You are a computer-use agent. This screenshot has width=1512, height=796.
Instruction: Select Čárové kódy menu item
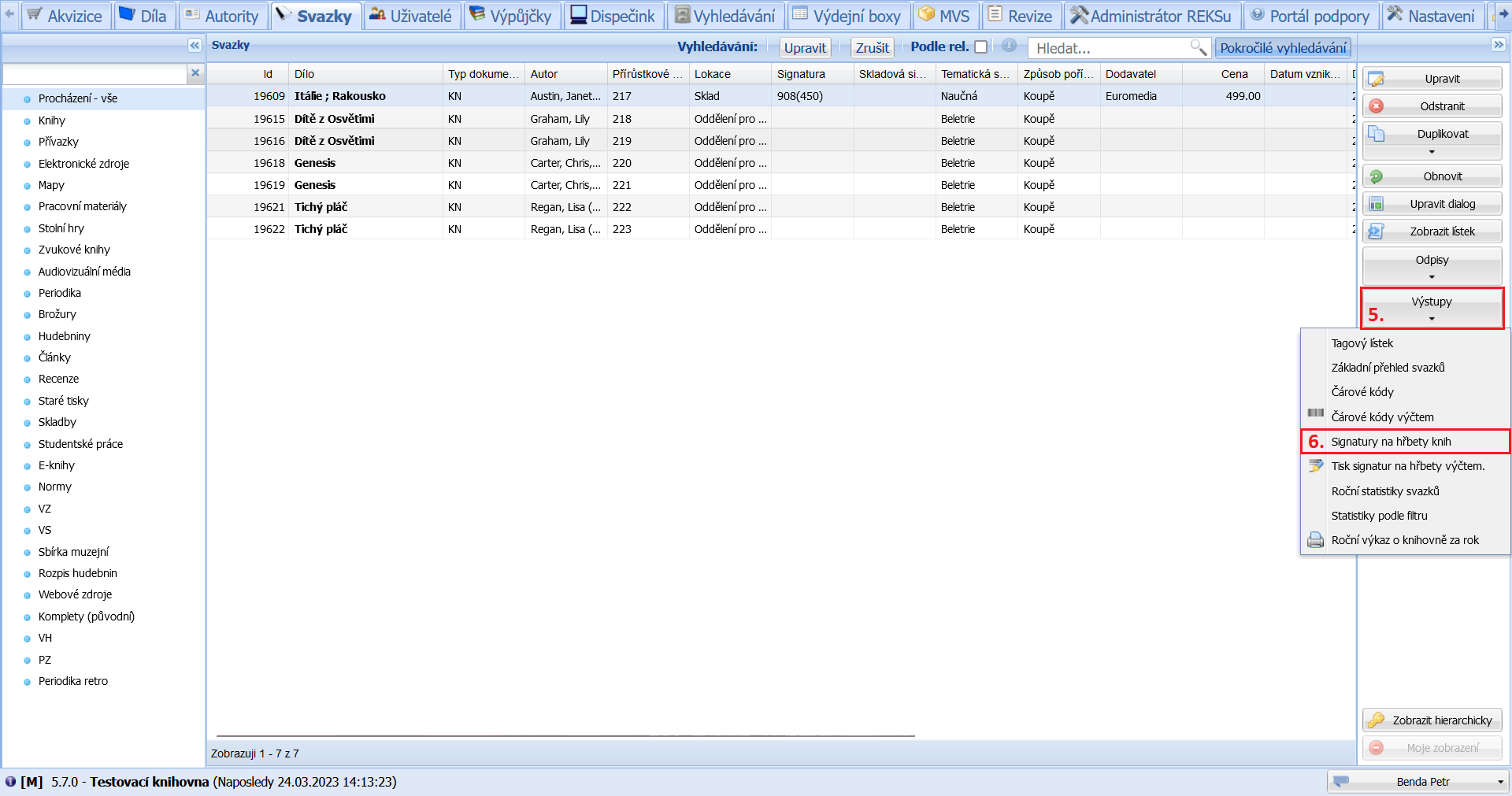[x=1406, y=392]
